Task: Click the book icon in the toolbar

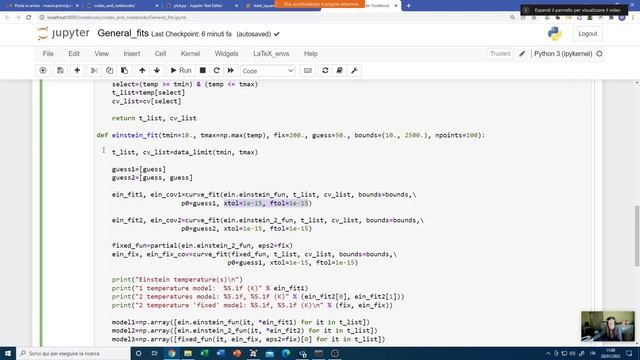Action: (339, 71)
